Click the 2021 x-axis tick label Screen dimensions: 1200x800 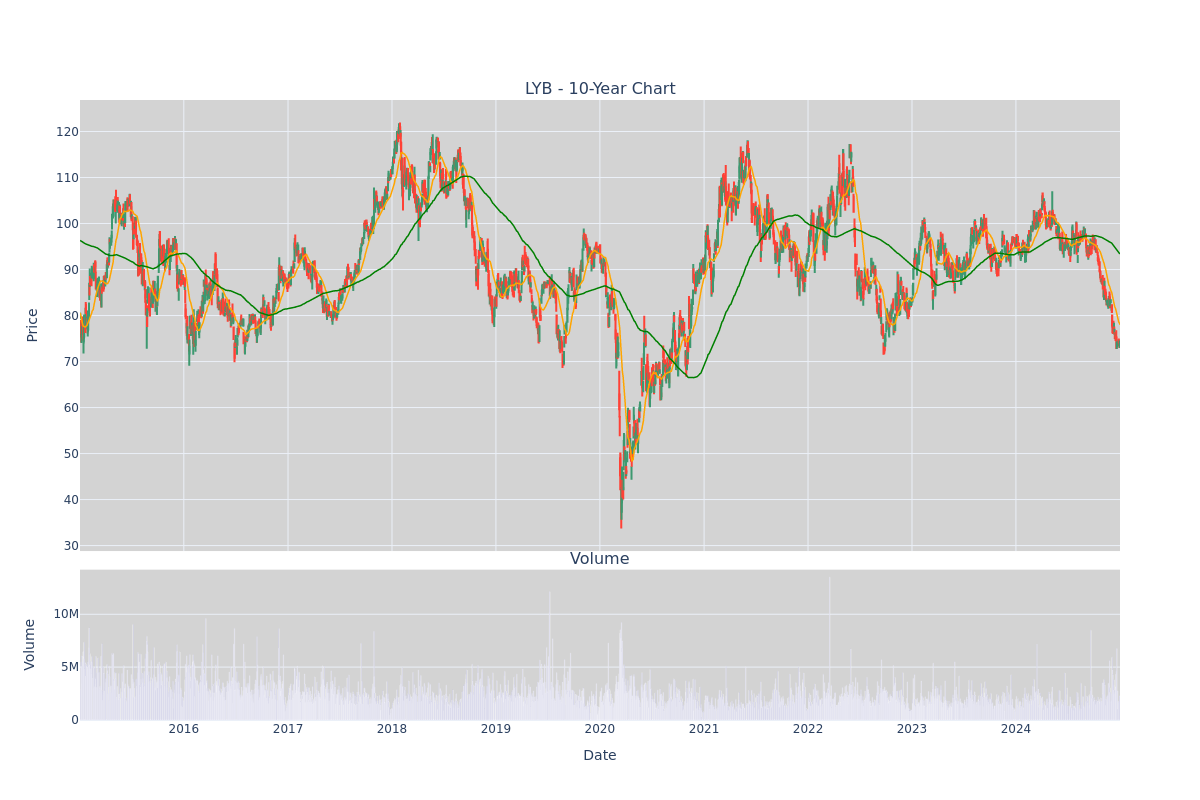coord(704,729)
